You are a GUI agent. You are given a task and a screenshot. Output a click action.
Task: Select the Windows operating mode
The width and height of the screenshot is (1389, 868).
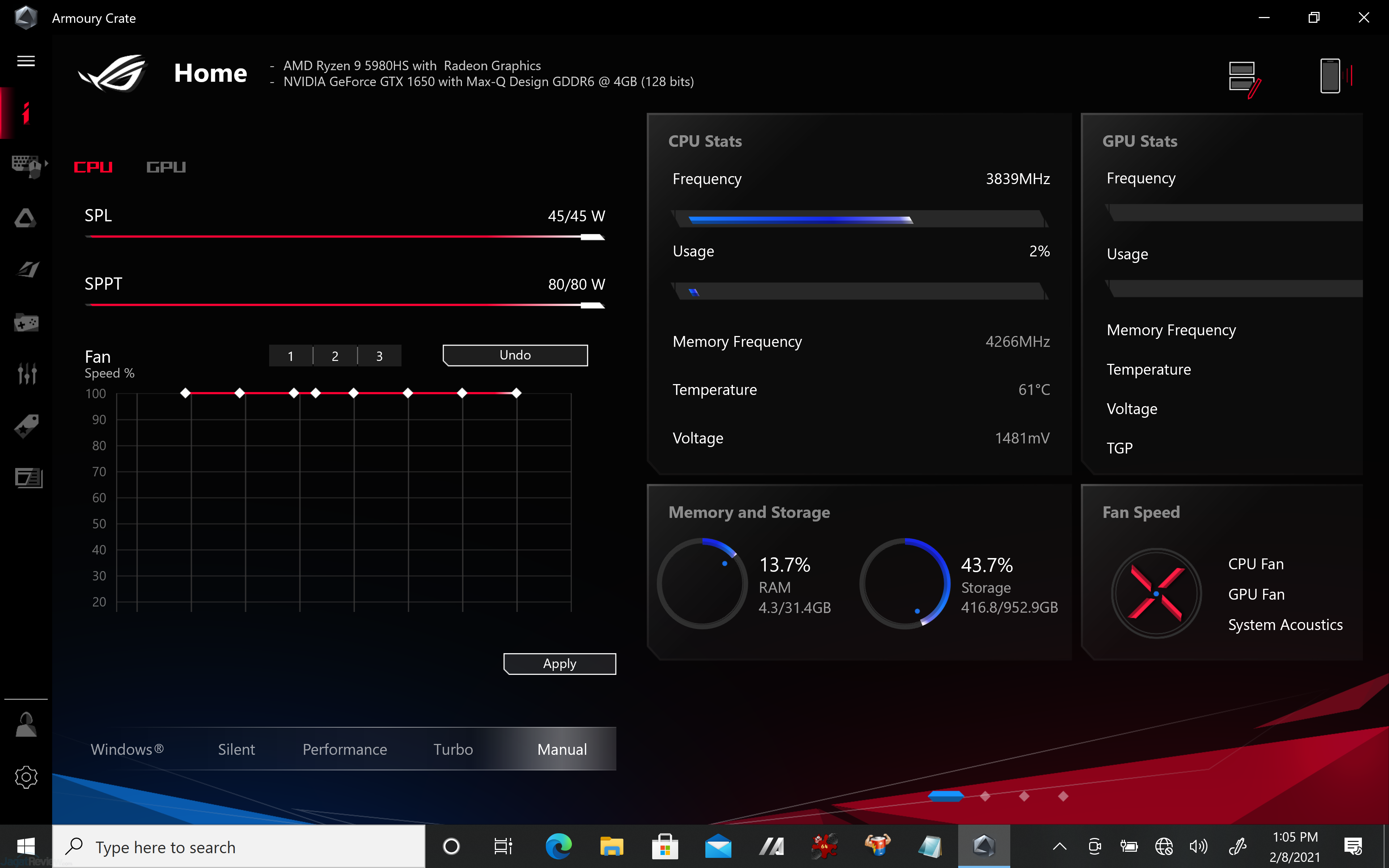[127, 749]
